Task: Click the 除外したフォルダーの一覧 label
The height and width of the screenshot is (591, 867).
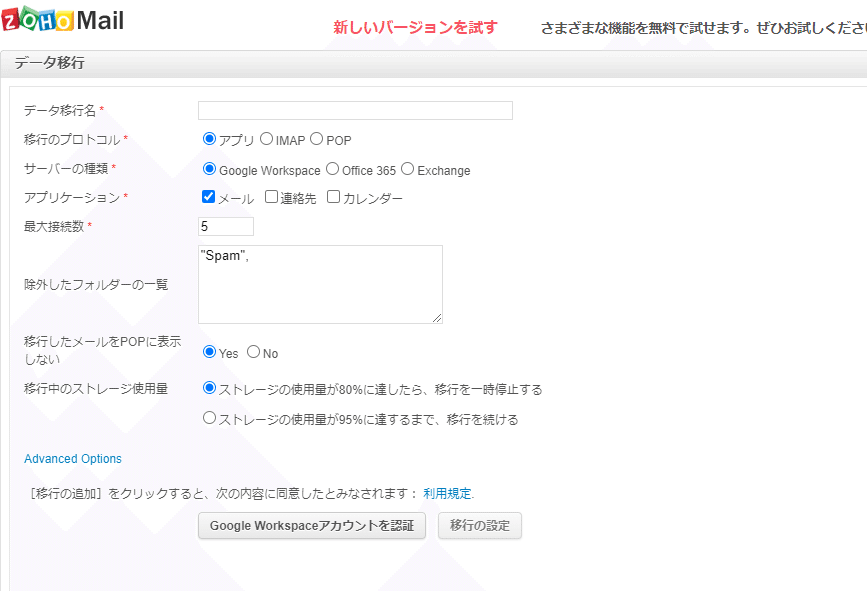Action: point(96,285)
